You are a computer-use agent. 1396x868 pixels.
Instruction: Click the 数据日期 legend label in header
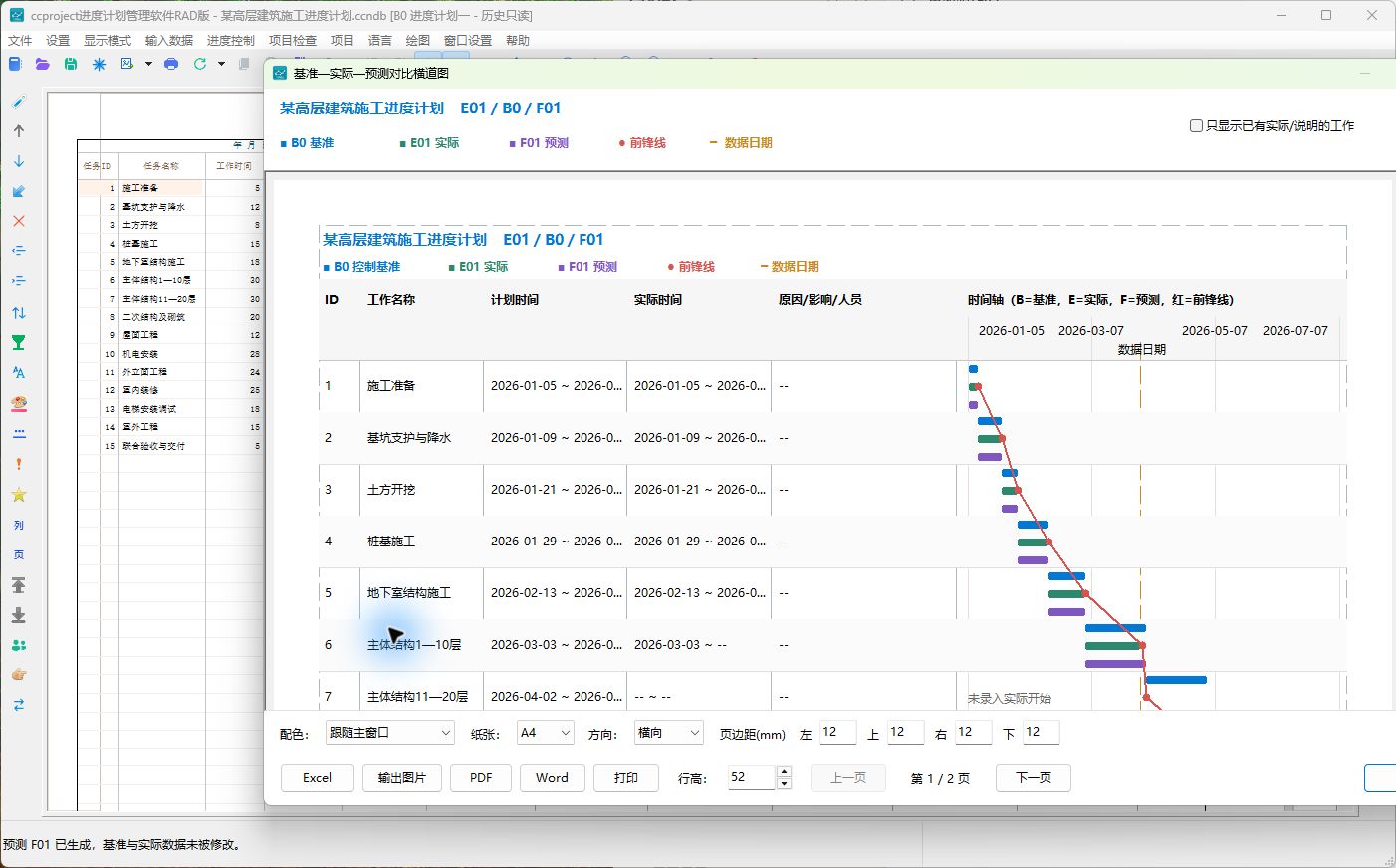tap(748, 143)
